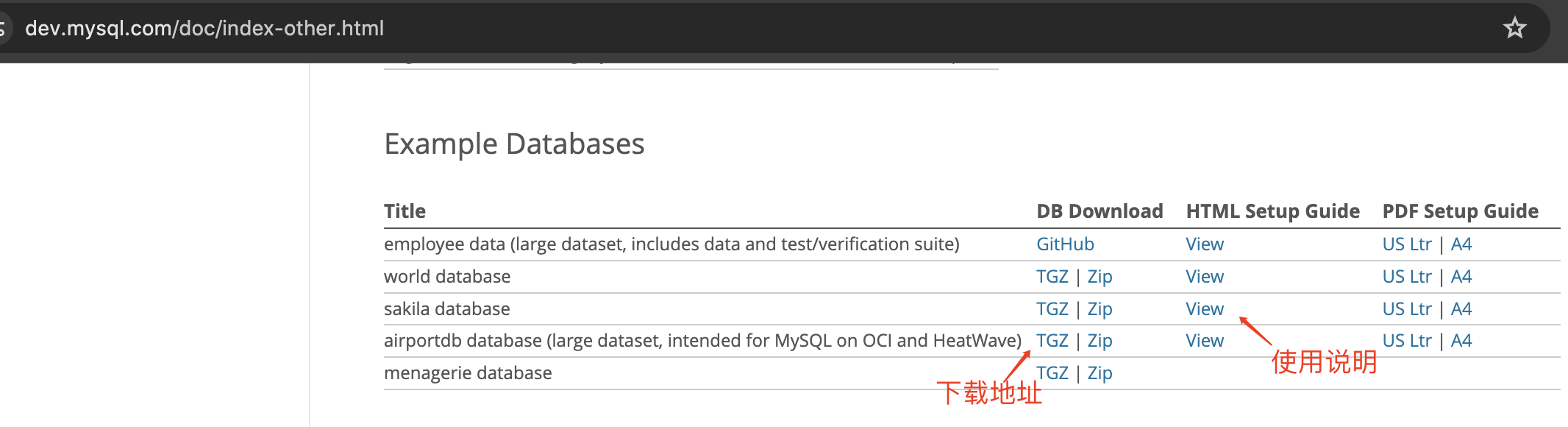View HTML setup guide for employee data
This screenshot has width=1568, height=427.
click(x=1205, y=244)
